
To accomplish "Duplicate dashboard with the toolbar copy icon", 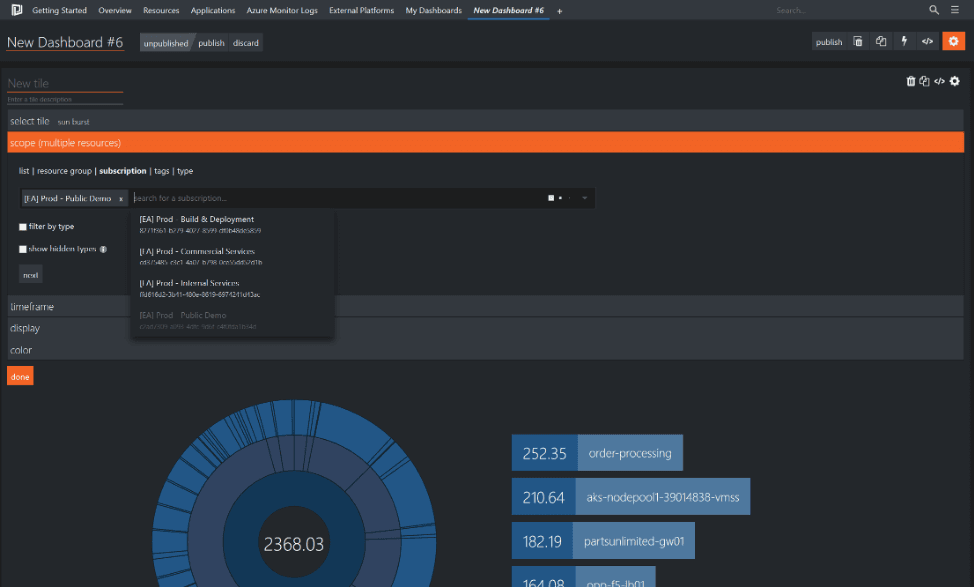I will tap(881, 42).
